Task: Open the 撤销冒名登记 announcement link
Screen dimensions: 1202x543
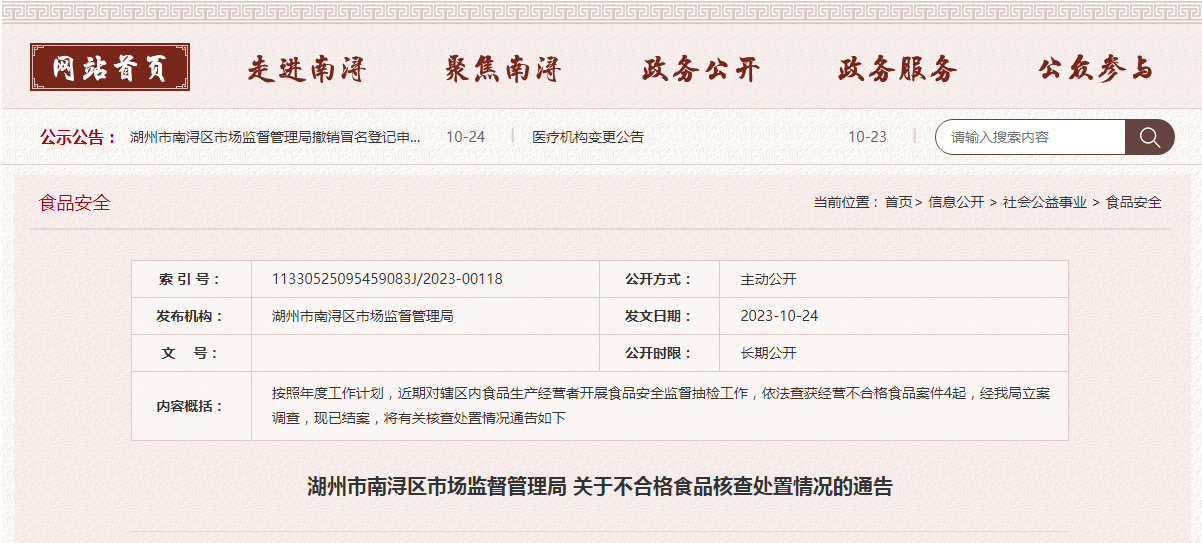Action: [x=275, y=137]
